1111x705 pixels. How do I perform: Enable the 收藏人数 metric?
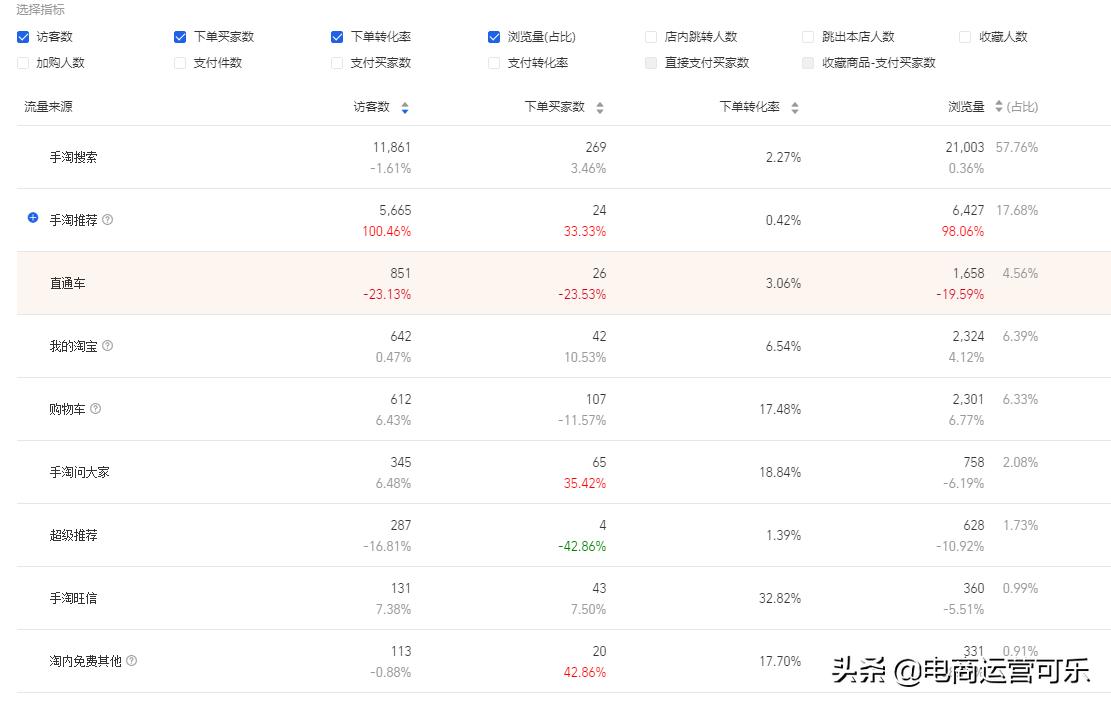click(964, 37)
